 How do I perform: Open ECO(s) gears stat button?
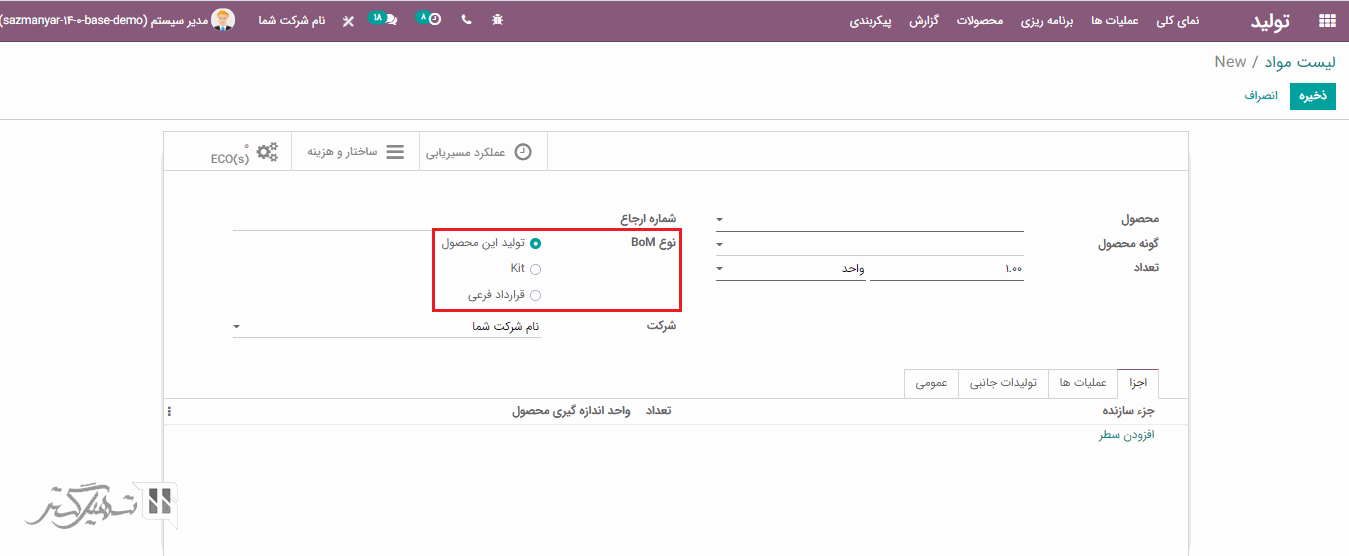[x=245, y=153]
